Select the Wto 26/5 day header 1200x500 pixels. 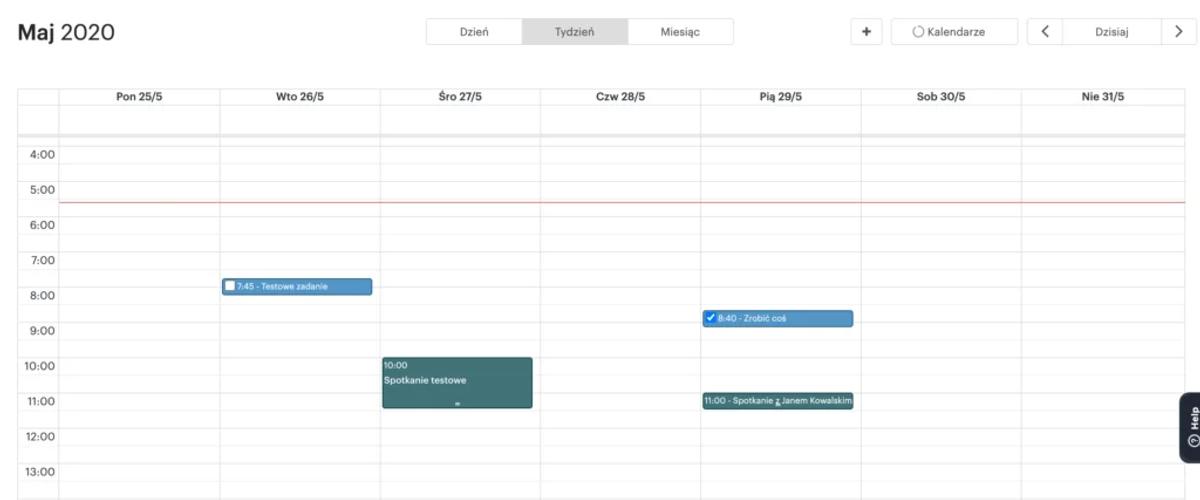coord(300,97)
